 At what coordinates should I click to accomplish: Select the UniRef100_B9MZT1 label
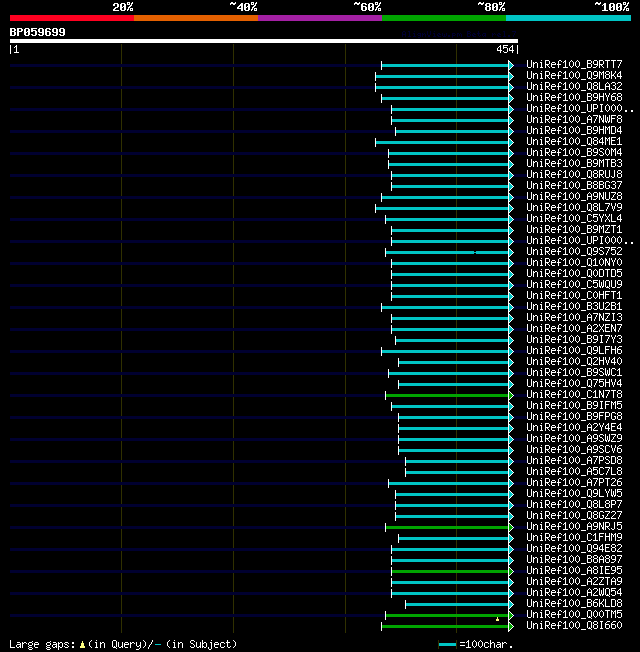574,230
